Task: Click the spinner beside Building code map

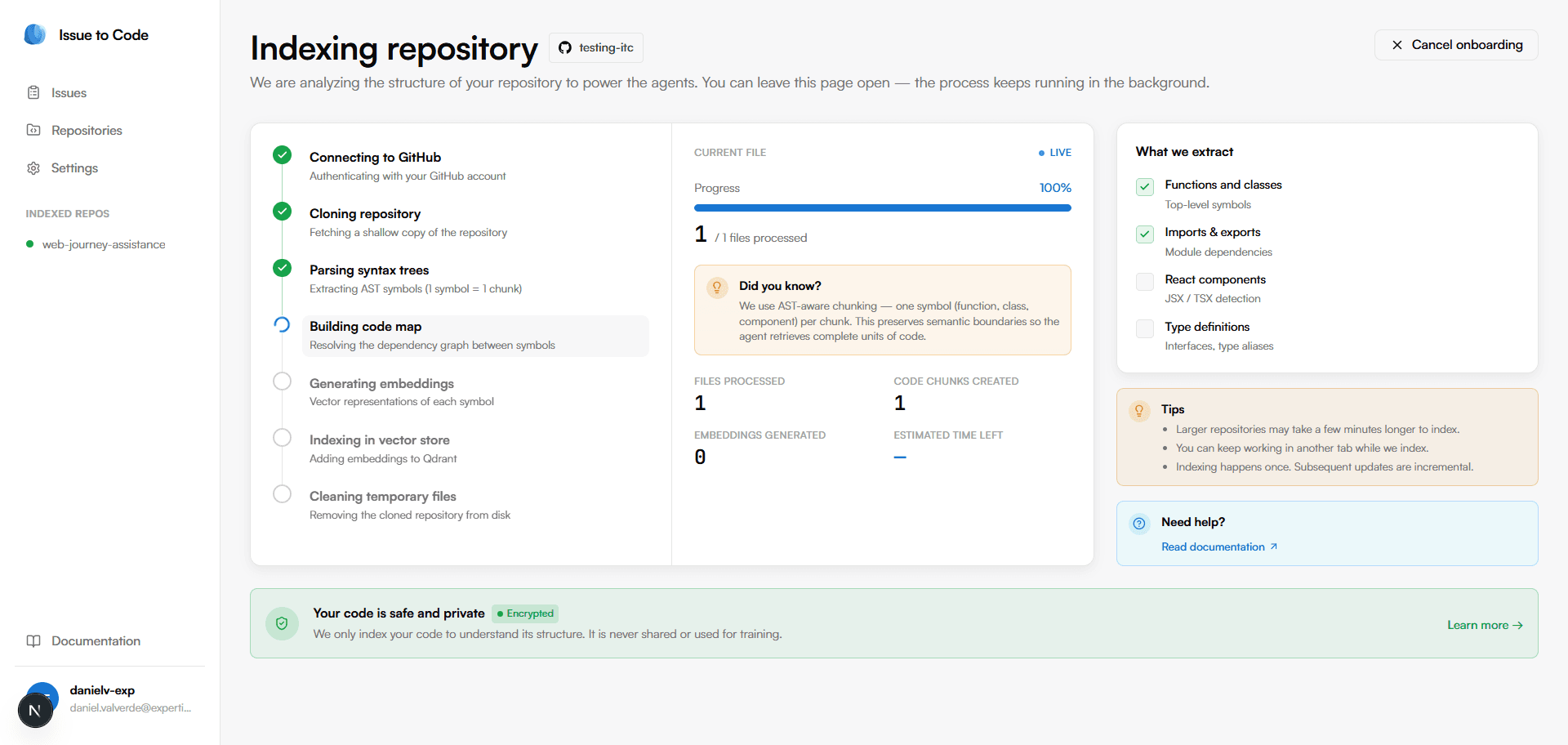Action: pyautogui.click(x=282, y=324)
